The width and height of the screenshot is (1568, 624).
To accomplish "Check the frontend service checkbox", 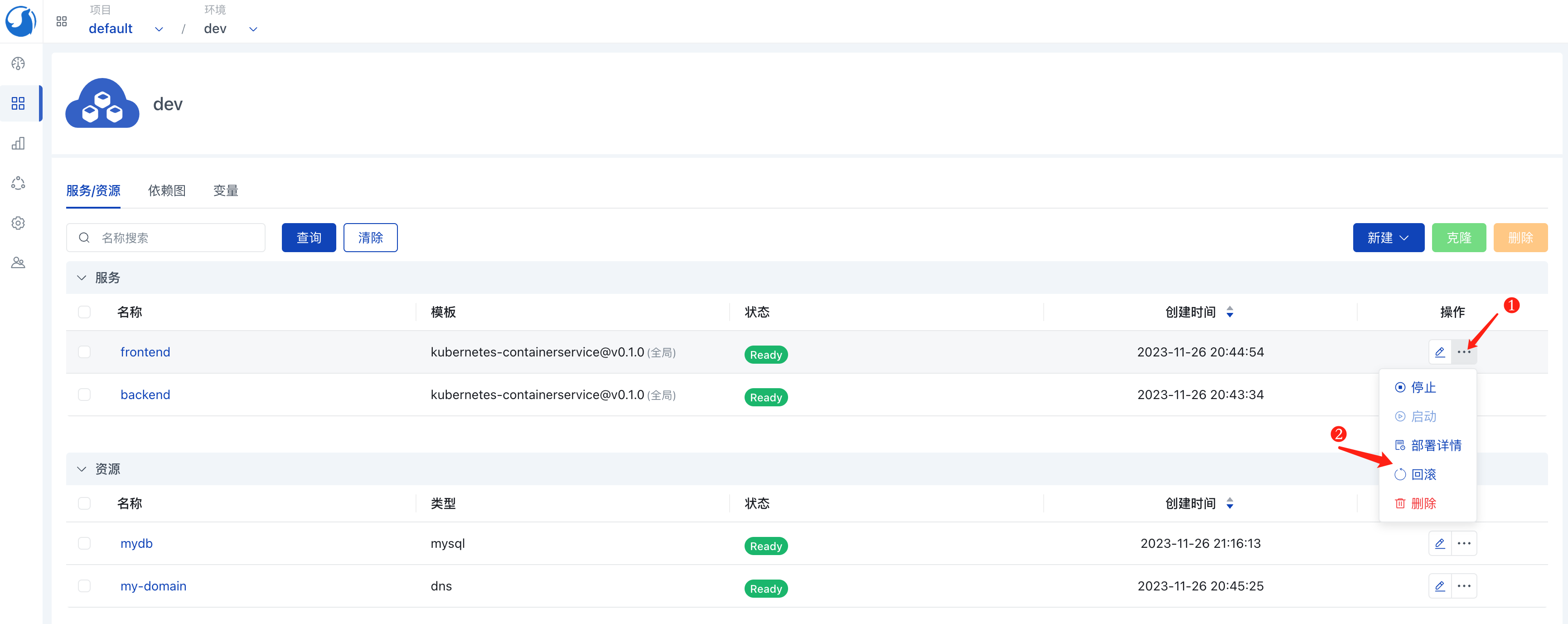I will pos(84,352).
